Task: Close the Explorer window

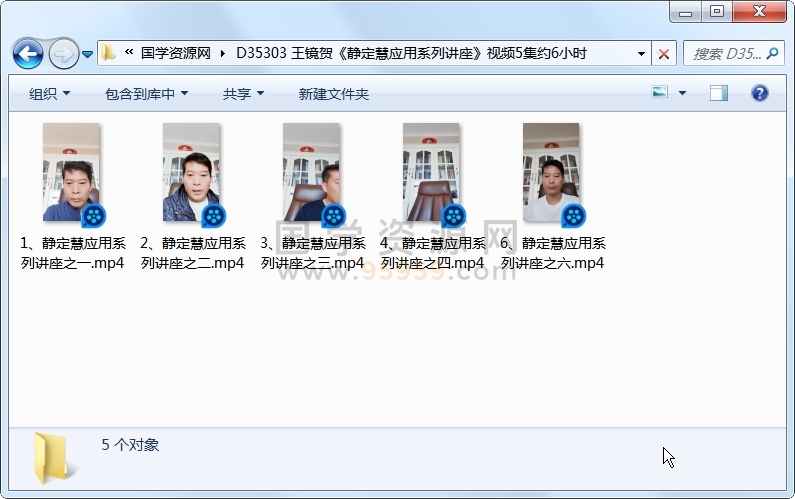Action: tap(759, 12)
